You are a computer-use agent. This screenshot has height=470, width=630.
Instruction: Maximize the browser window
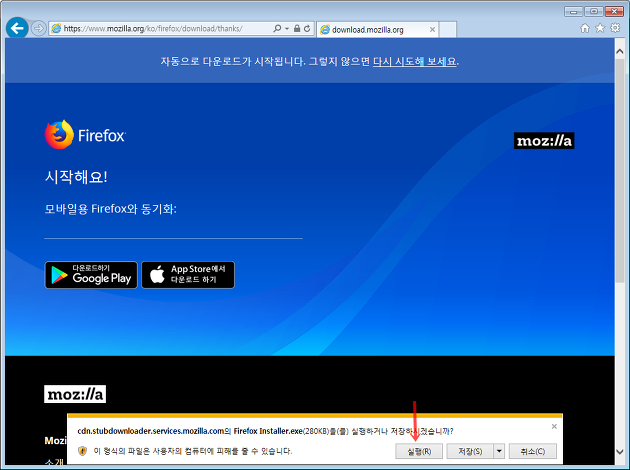click(x=593, y=11)
